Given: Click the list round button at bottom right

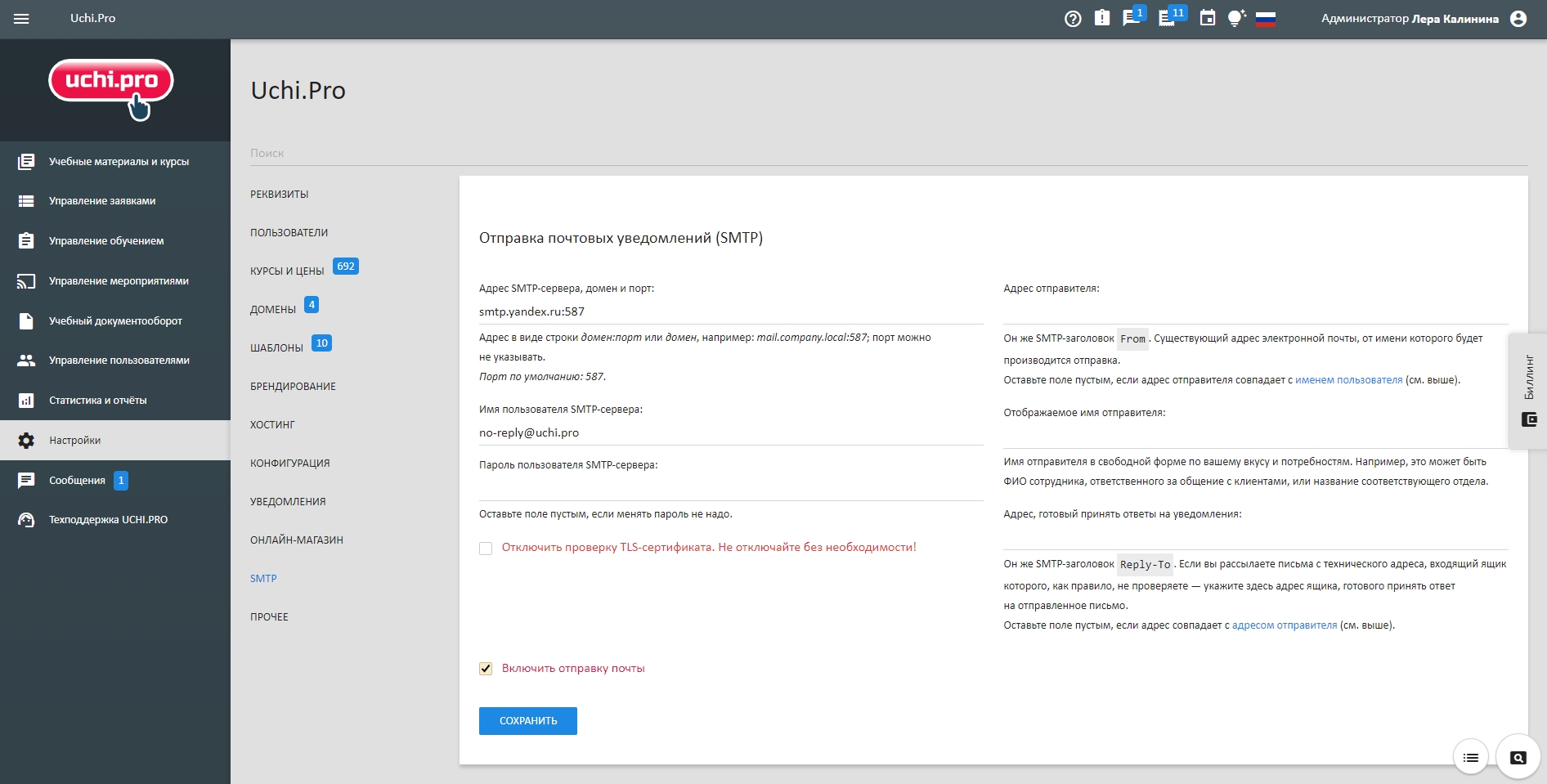Looking at the screenshot, I should point(1471,758).
